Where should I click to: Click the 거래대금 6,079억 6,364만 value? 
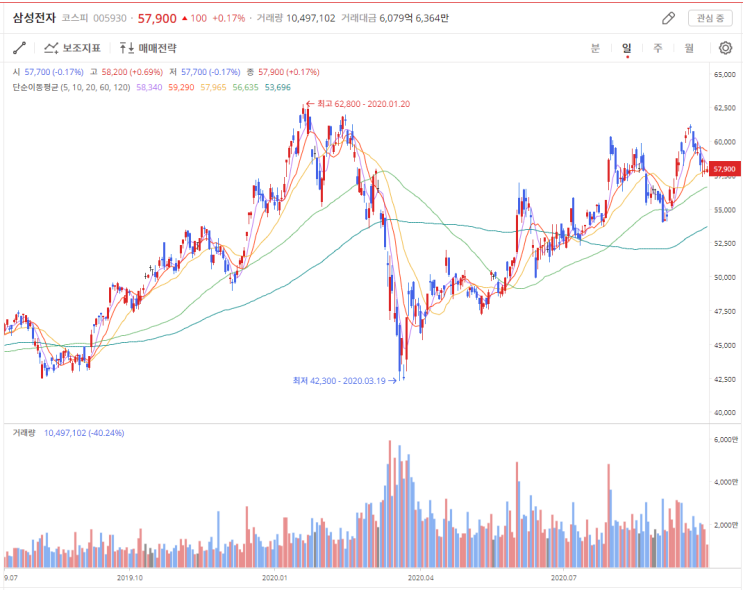[x=395, y=18]
